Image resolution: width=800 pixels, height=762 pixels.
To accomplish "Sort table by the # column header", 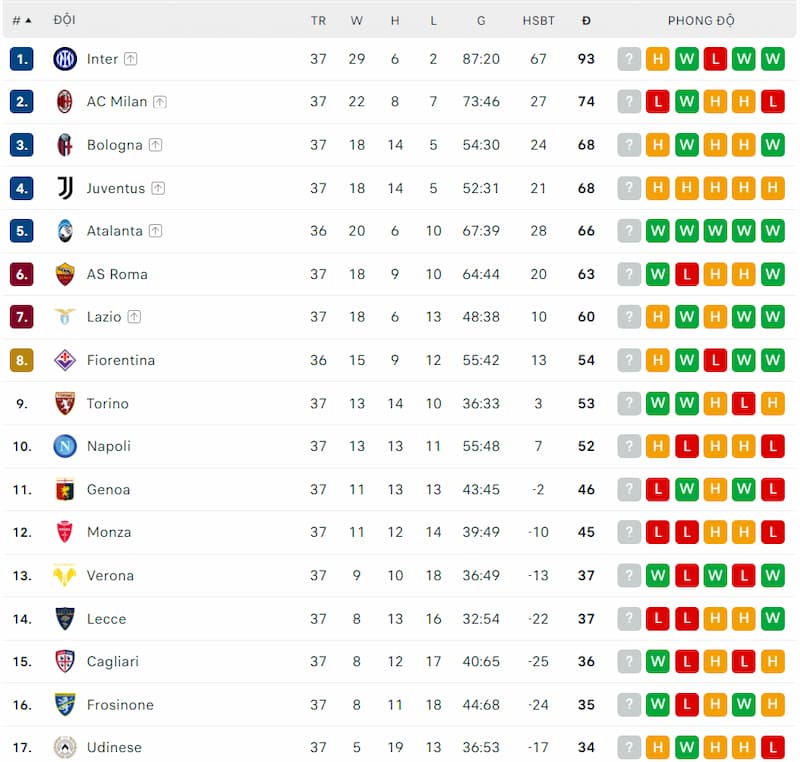I will (x=21, y=20).
